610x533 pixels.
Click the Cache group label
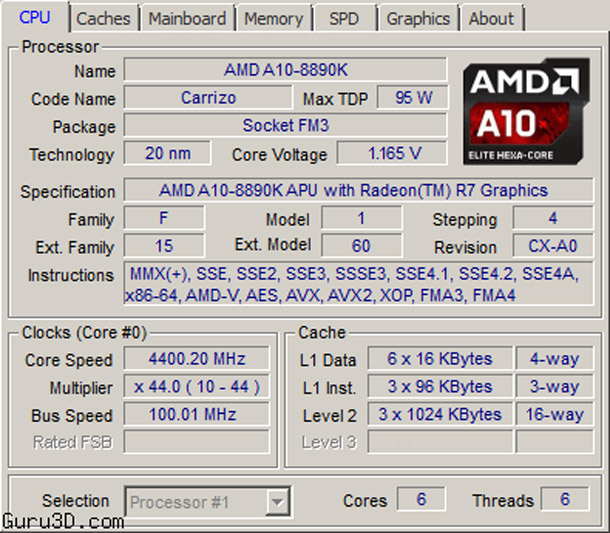tap(322, 333)
